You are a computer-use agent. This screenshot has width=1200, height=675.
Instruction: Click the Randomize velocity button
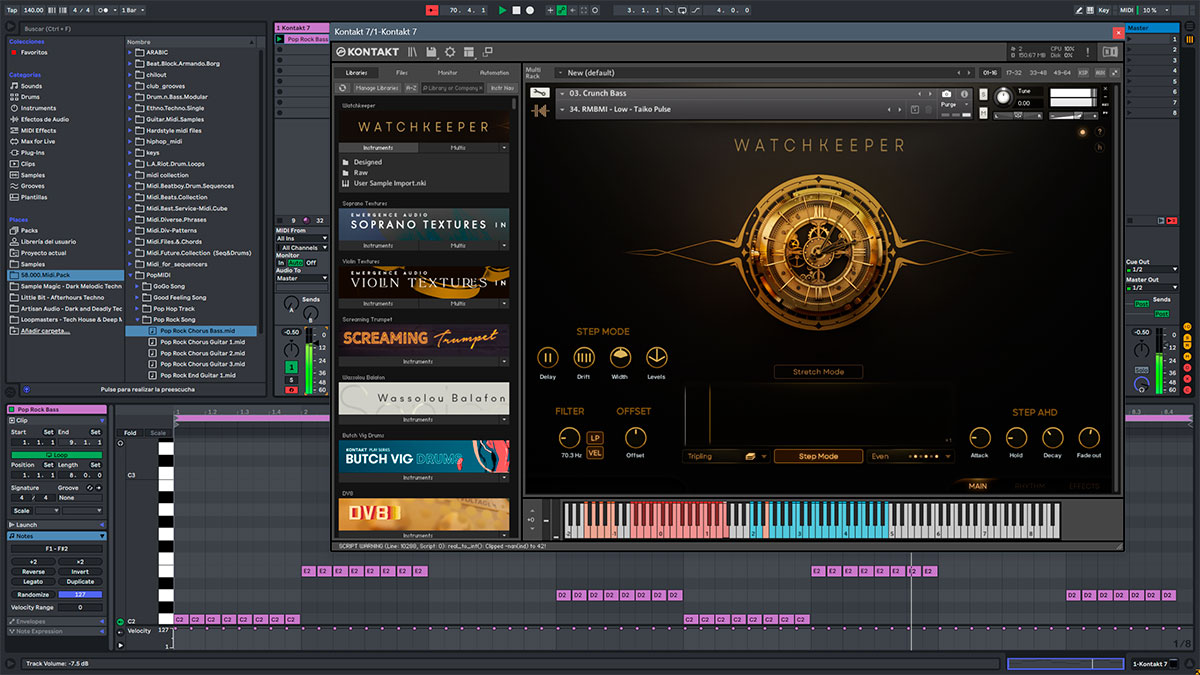33,594
